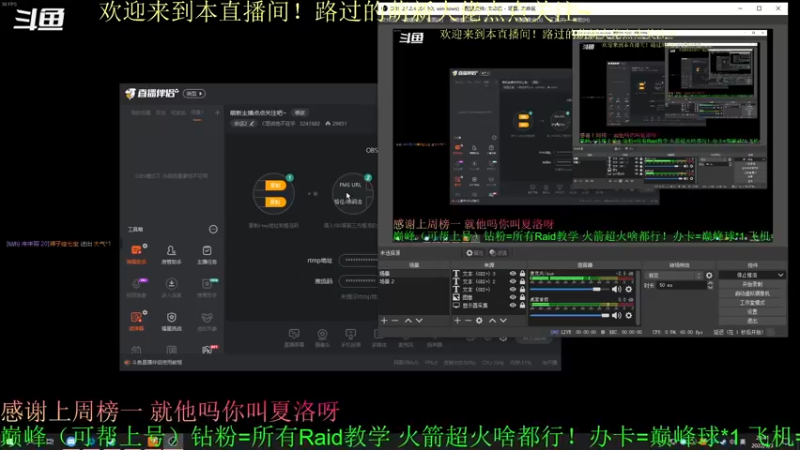The image size is (800, 450).
Task: Click the OBS exit (退出) button
Action: point(752,321)
